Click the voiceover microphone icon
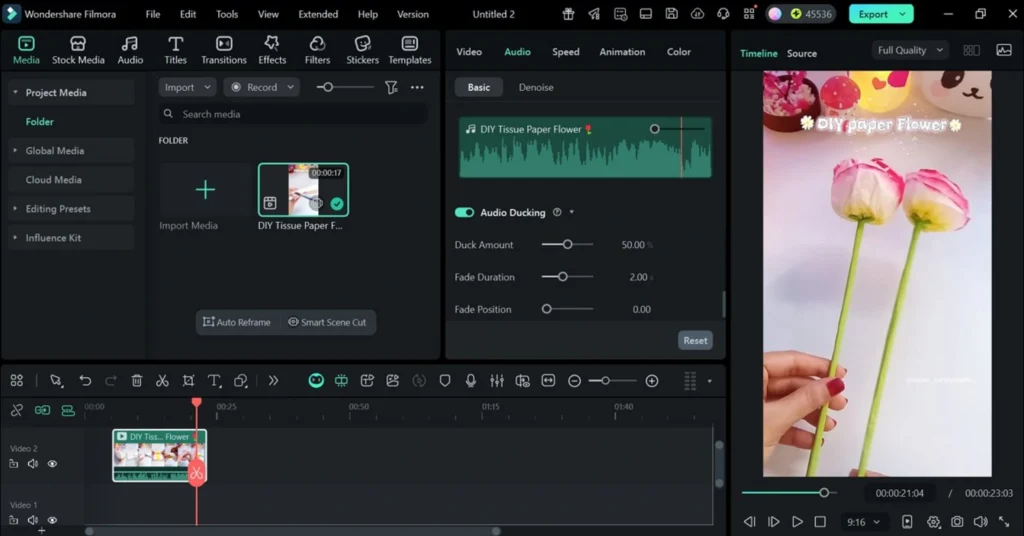This screenshot has height=536, width=1024. click(471, 381)
